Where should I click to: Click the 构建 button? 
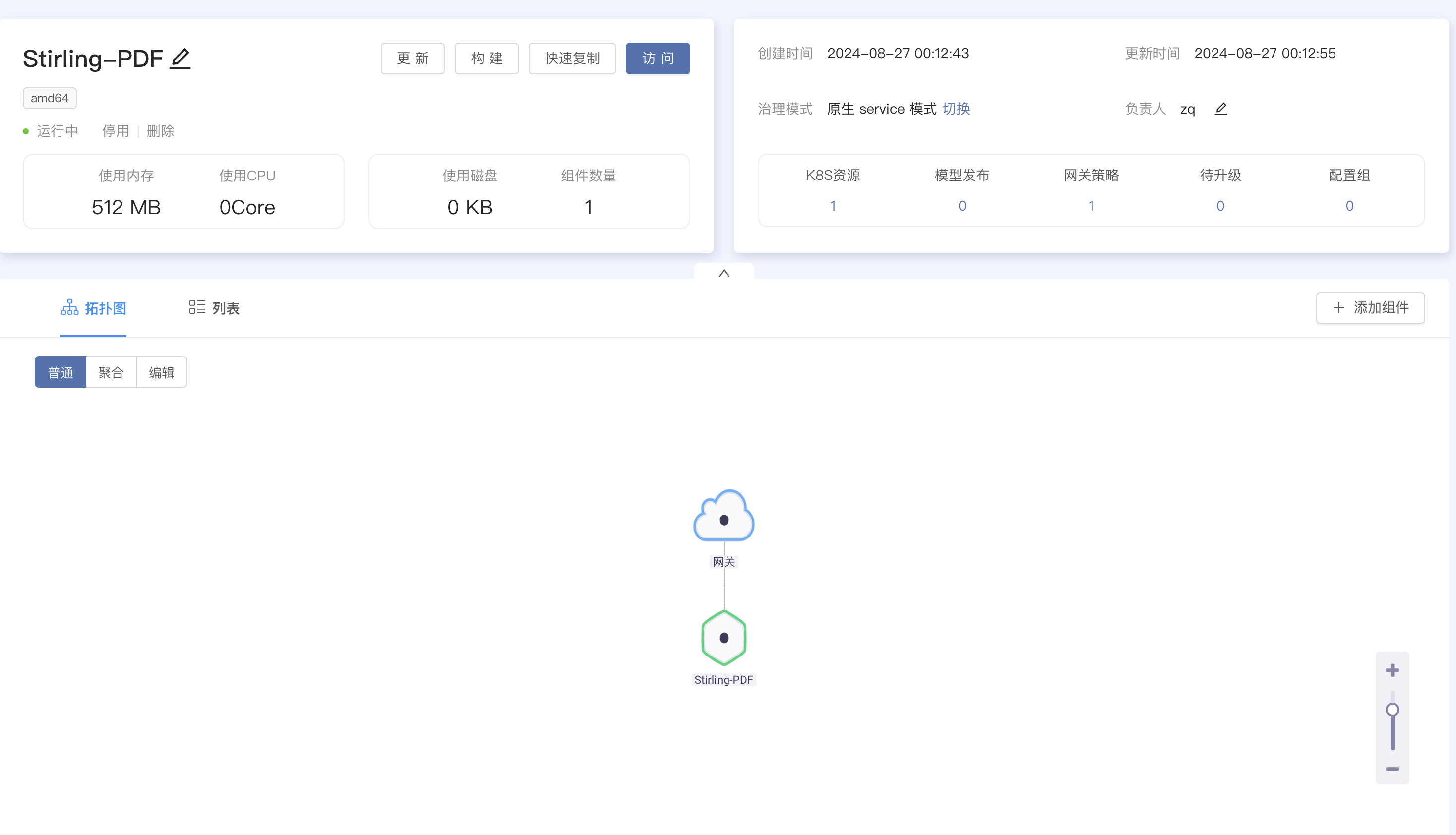[x=486, y=59]
